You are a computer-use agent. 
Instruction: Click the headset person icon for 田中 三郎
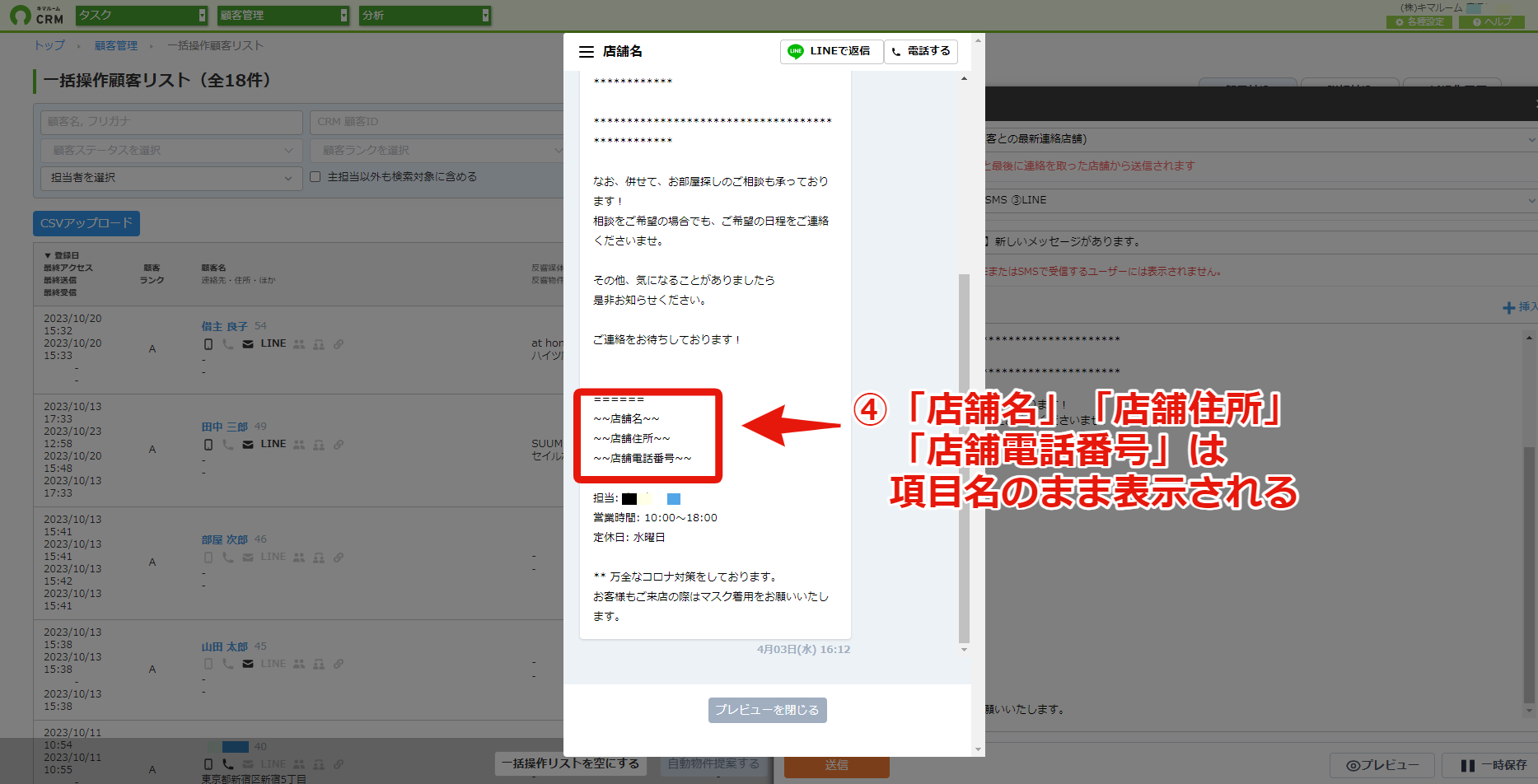pyautogui.click(x=319, y=445)
